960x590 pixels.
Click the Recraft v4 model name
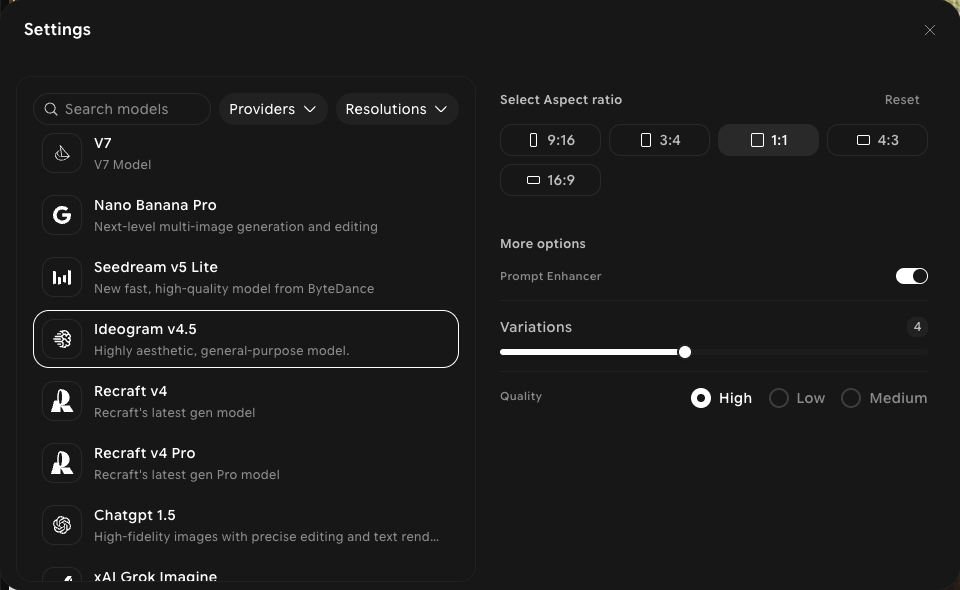[130, 391]
